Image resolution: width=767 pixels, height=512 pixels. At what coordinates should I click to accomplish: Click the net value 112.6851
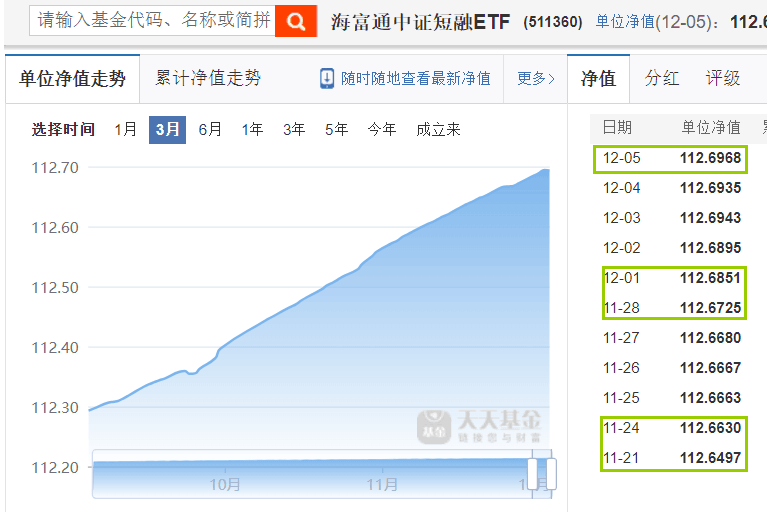[x=711, y=278]
